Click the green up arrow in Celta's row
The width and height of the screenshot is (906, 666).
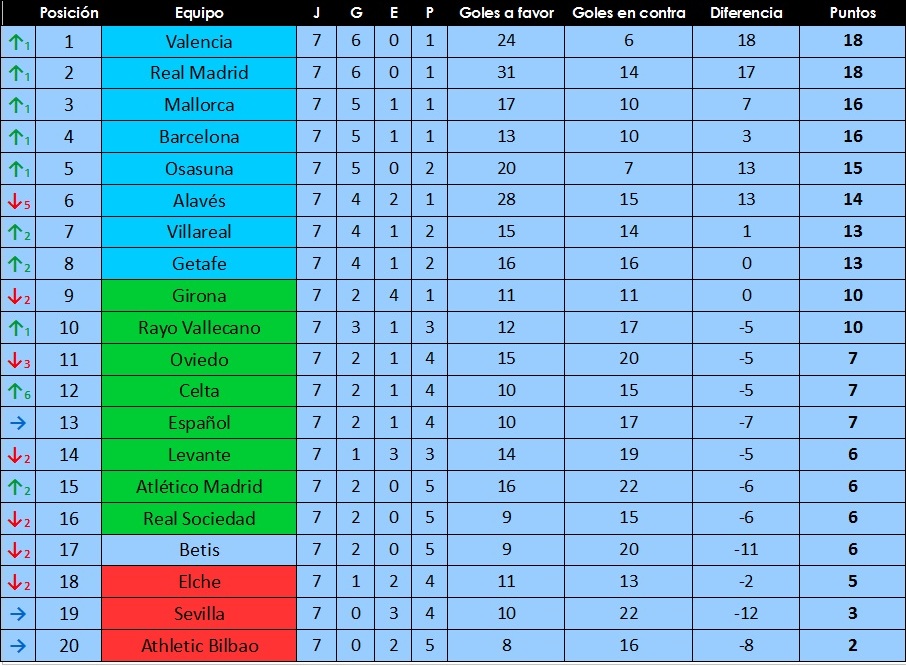(x=17, y=392)
